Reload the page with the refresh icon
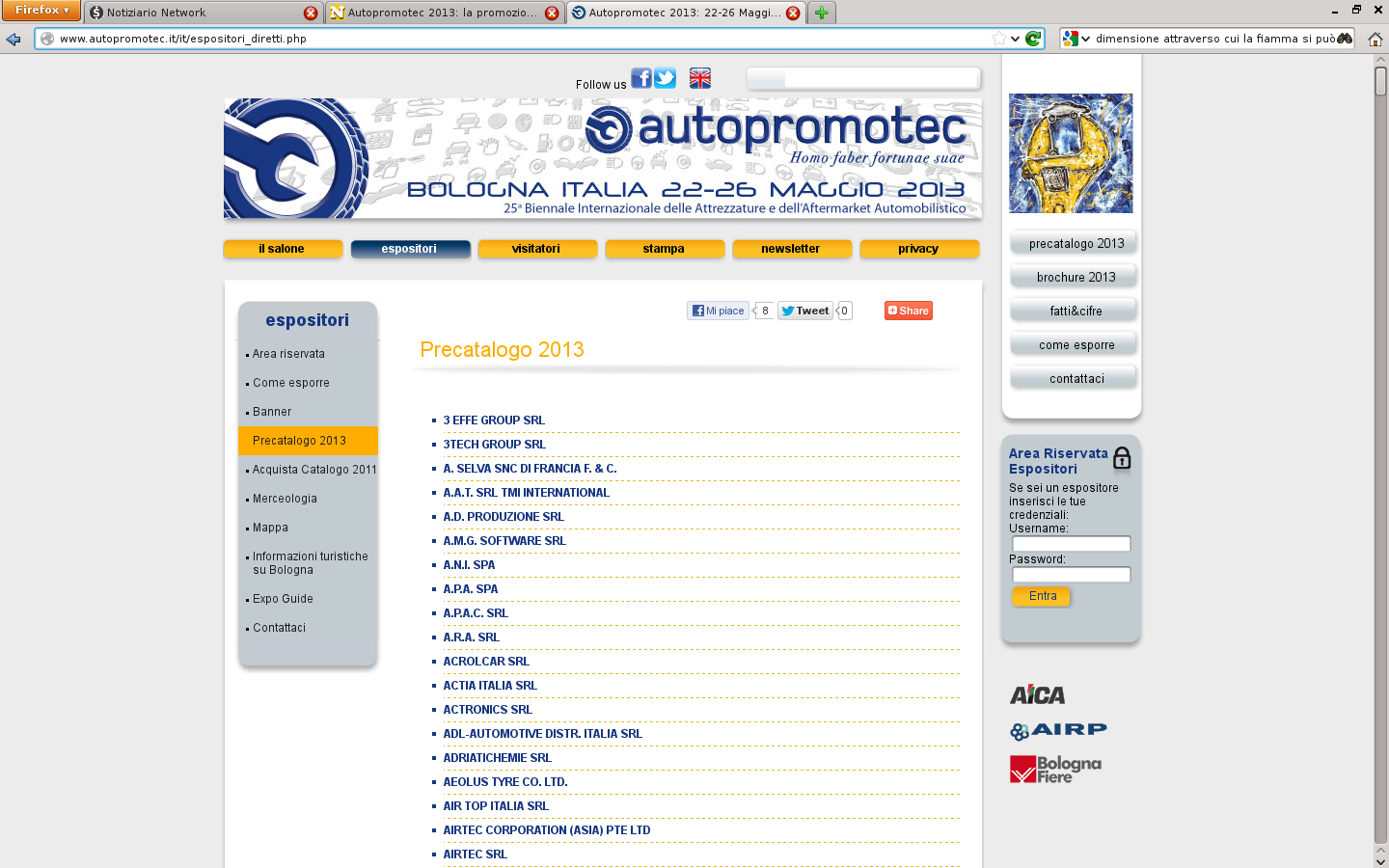Screen dimensions: 1389x868 point(1033,39)
